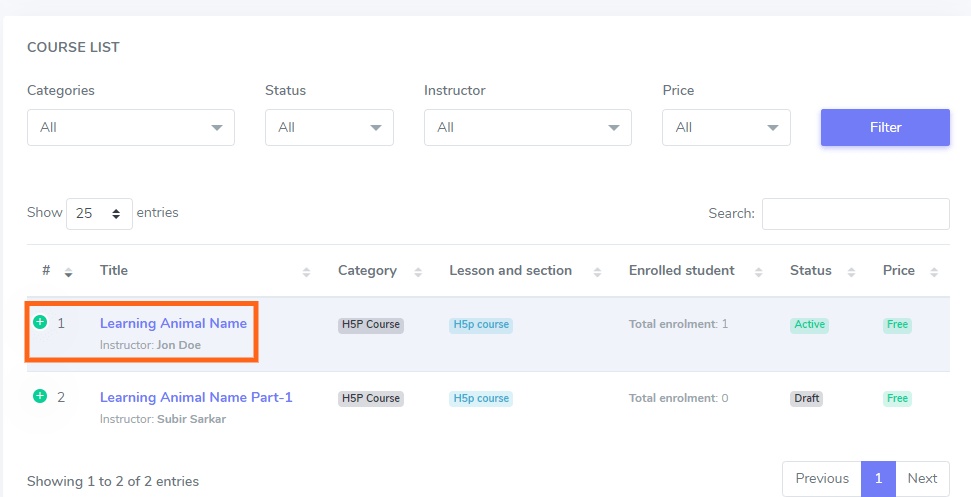The width and height of the screenshot is (971, 497).
Task: Open the Categories dropdown
Action: [x=130, y=128]
